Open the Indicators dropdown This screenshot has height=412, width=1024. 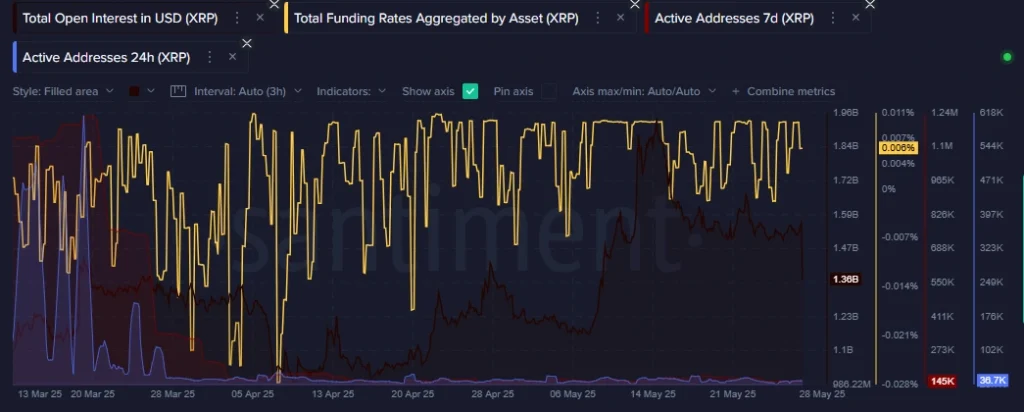pyautogui.click(x=351, y=91)
